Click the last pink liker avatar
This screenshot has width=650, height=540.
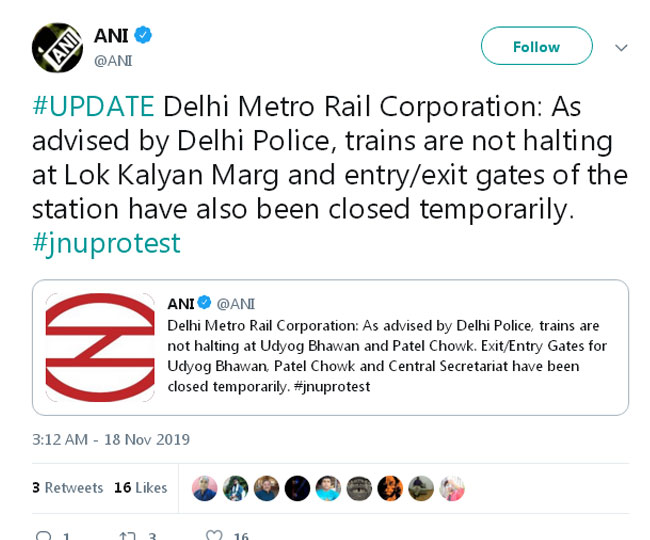(x=452, y=488)
